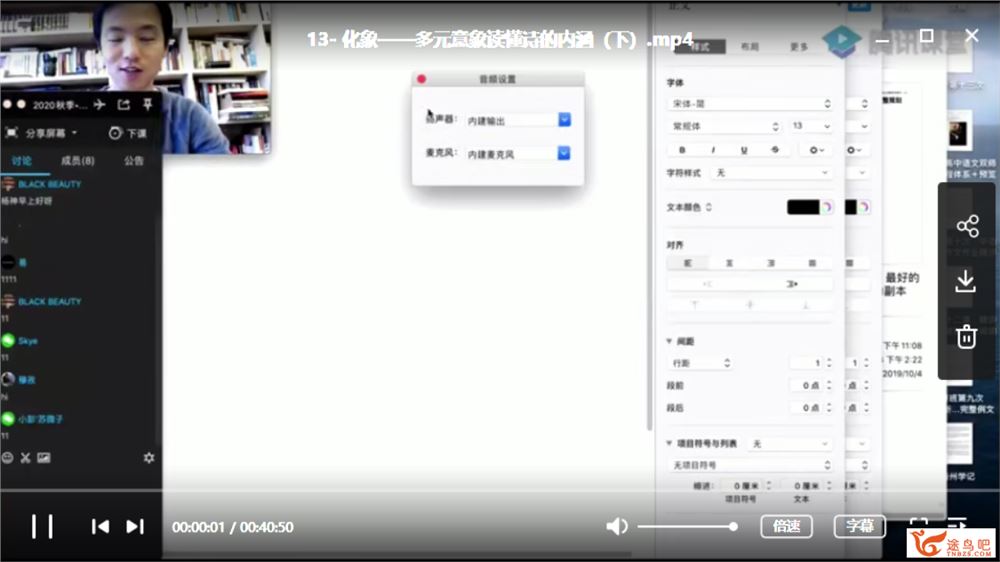The image size is (1000, 562).
Task: Select the 布局 layout tab in the format panel
Action: tap(749, 47)
